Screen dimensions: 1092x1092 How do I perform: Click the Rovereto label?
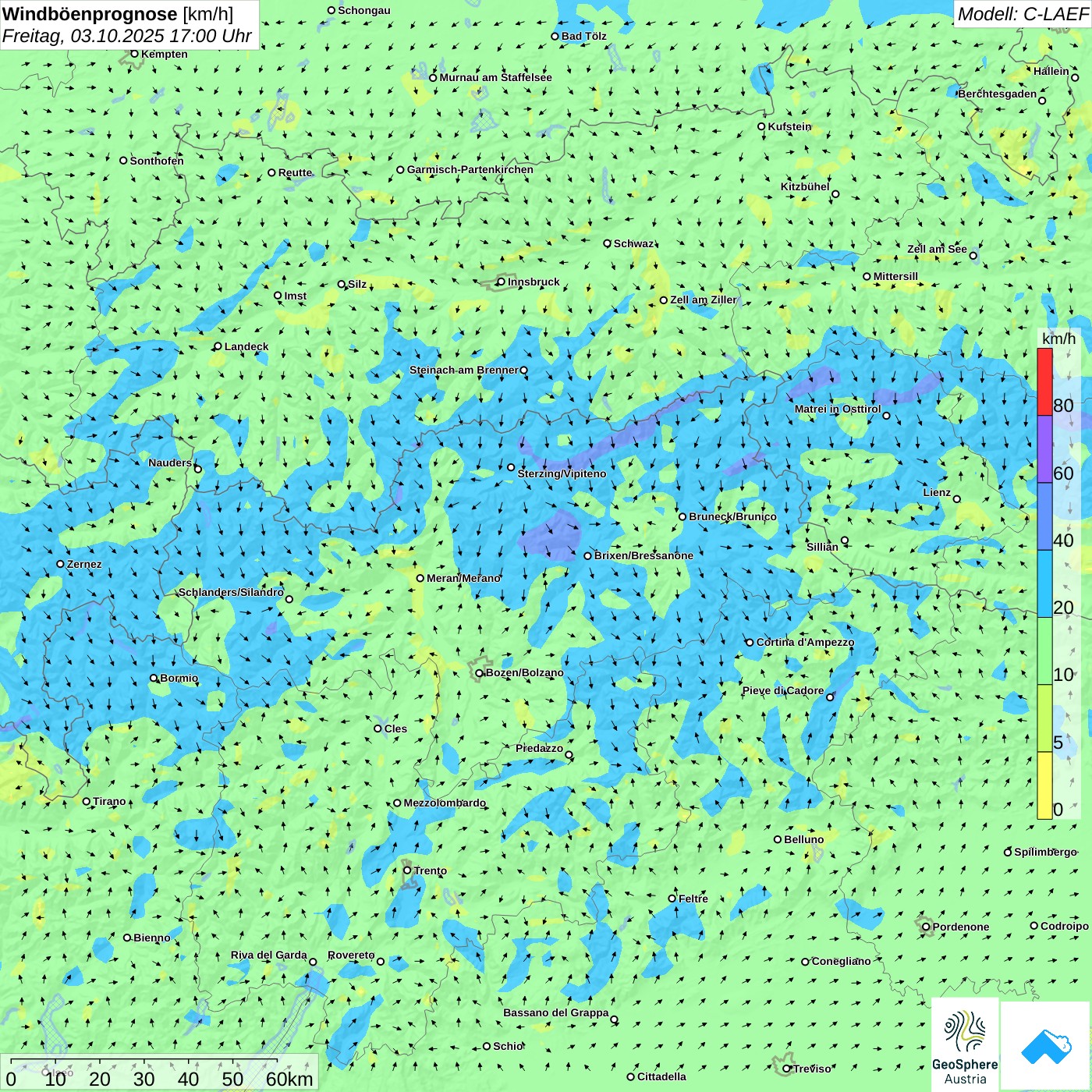(x=351, y=955)
